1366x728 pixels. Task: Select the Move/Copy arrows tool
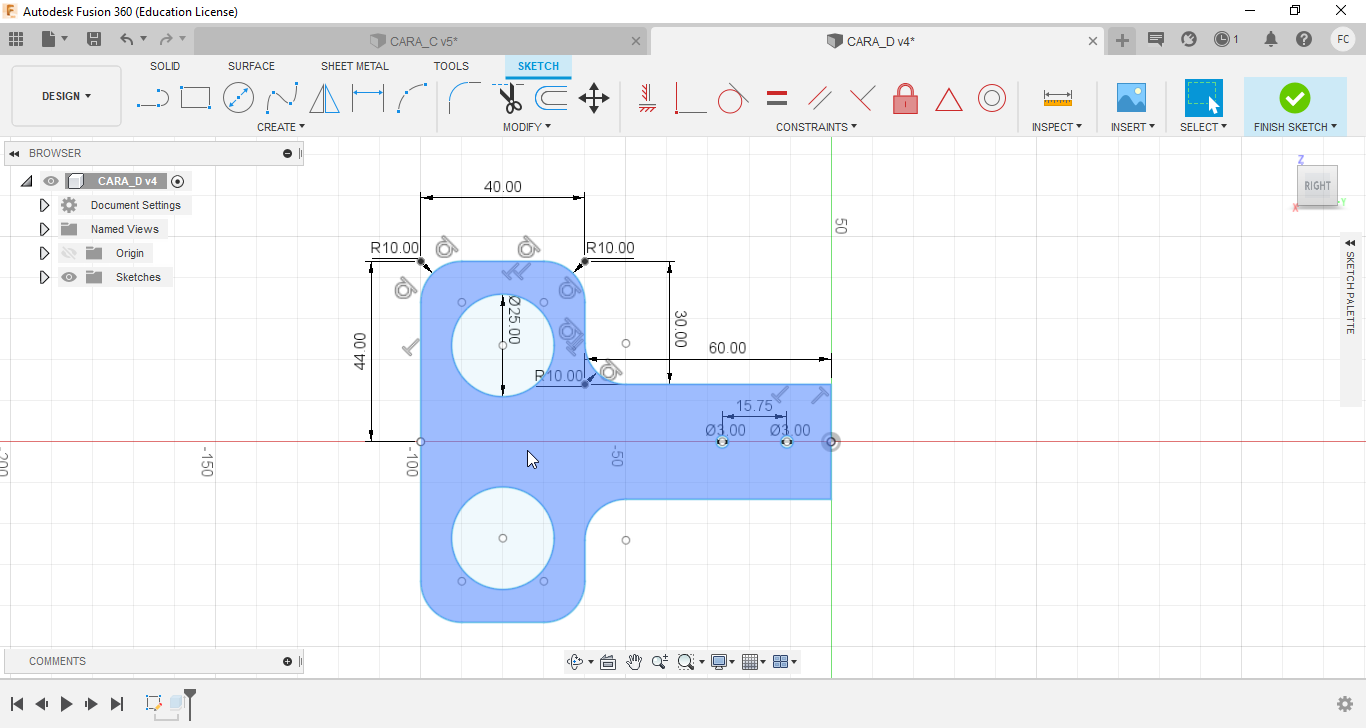(594, 98)
